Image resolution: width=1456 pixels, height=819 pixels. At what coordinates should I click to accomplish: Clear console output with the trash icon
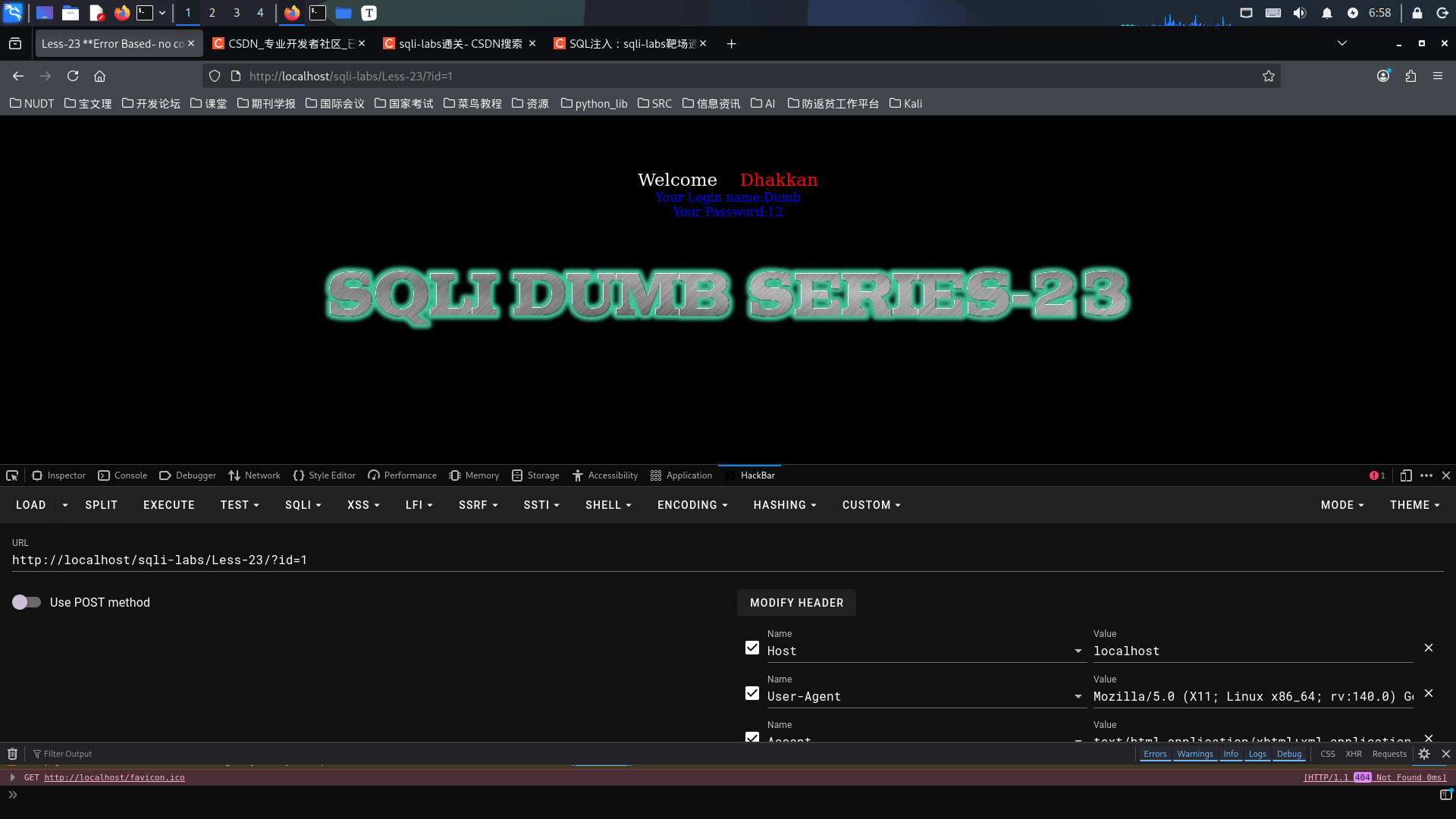point(12,754)
